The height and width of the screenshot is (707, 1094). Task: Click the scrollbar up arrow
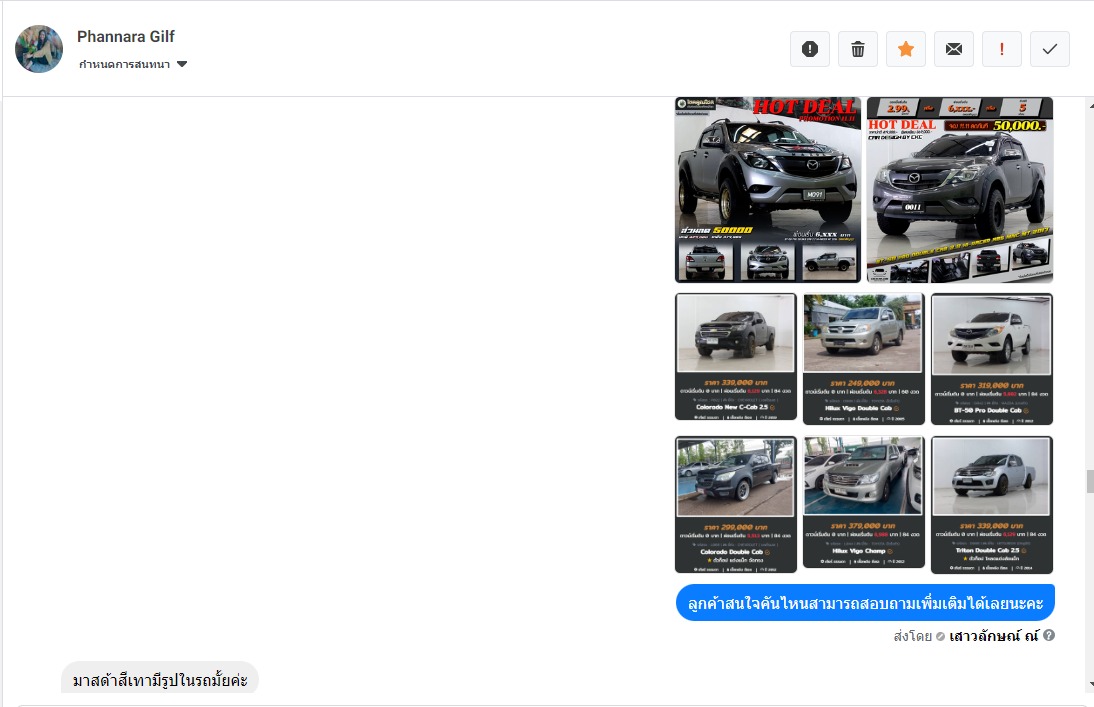(1090, 105)
